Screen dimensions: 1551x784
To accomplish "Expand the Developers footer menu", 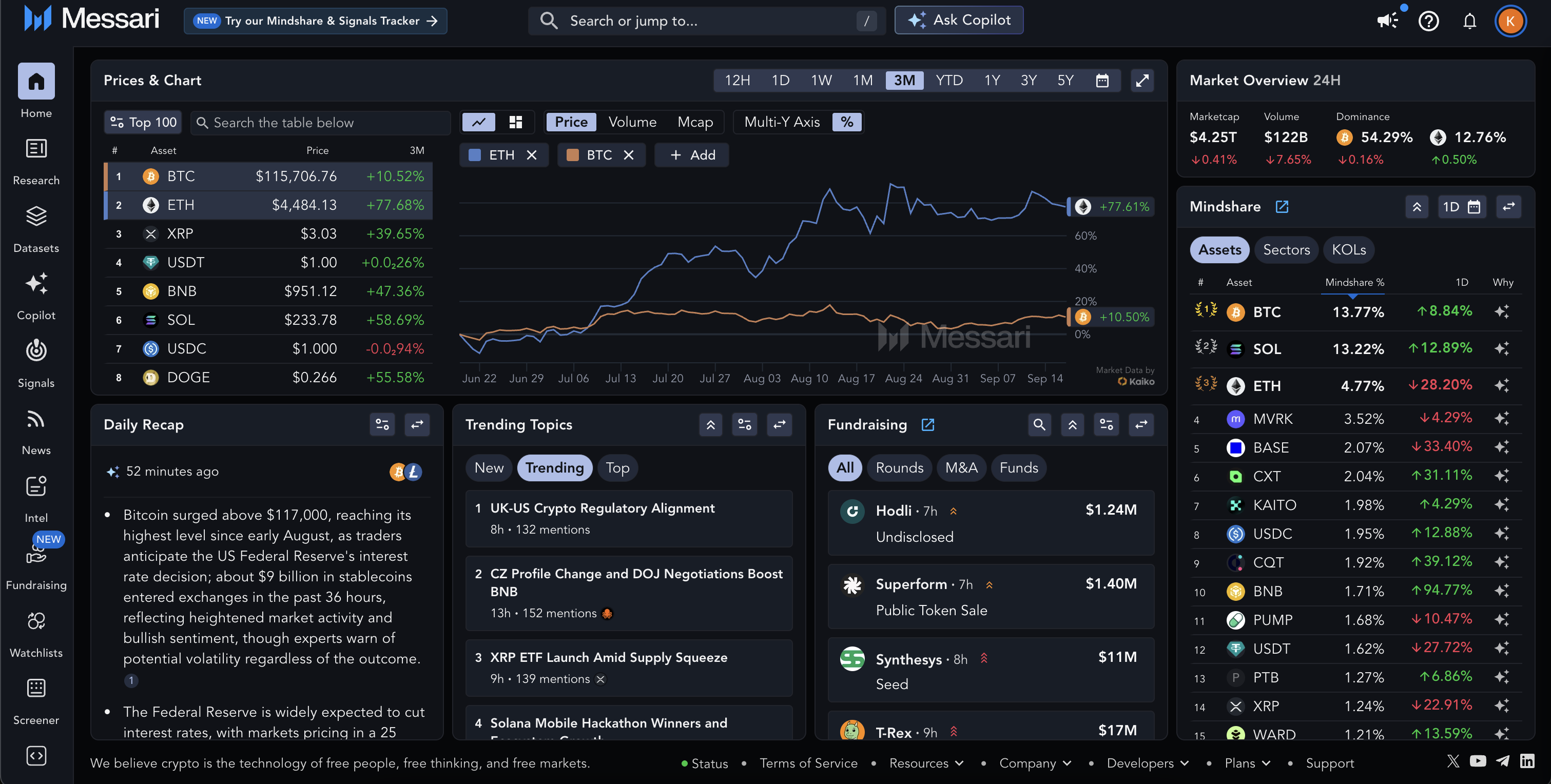I will [1148, 763].
